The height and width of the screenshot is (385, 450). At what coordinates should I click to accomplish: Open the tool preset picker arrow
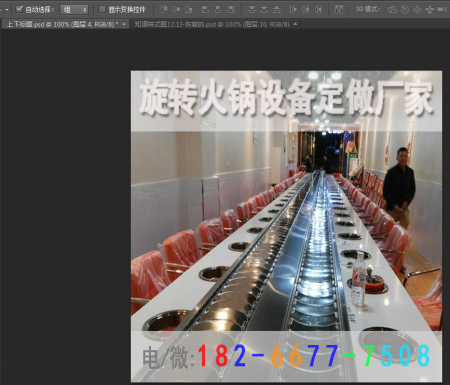pos(7,10)
